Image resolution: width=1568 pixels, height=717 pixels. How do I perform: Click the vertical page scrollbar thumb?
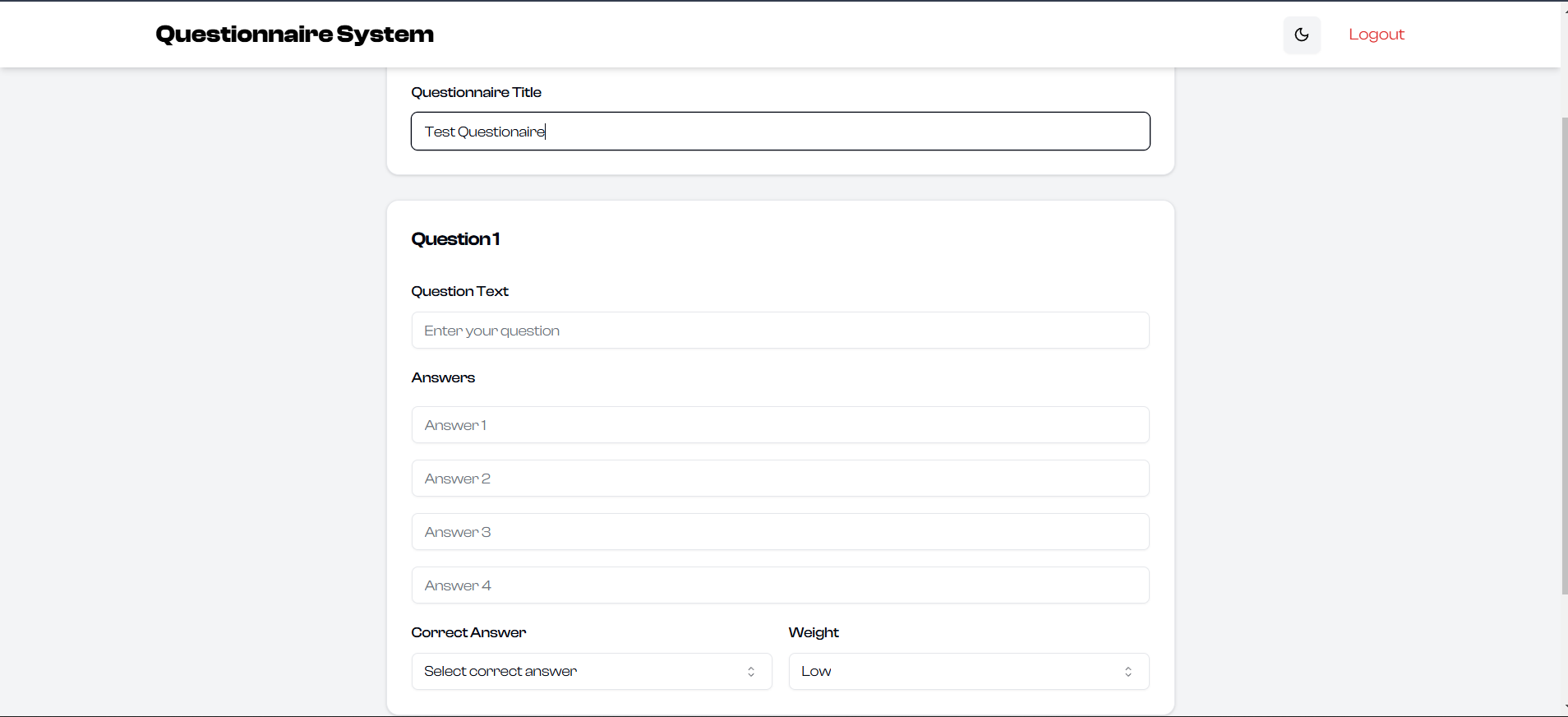(x=1564, y=354)
